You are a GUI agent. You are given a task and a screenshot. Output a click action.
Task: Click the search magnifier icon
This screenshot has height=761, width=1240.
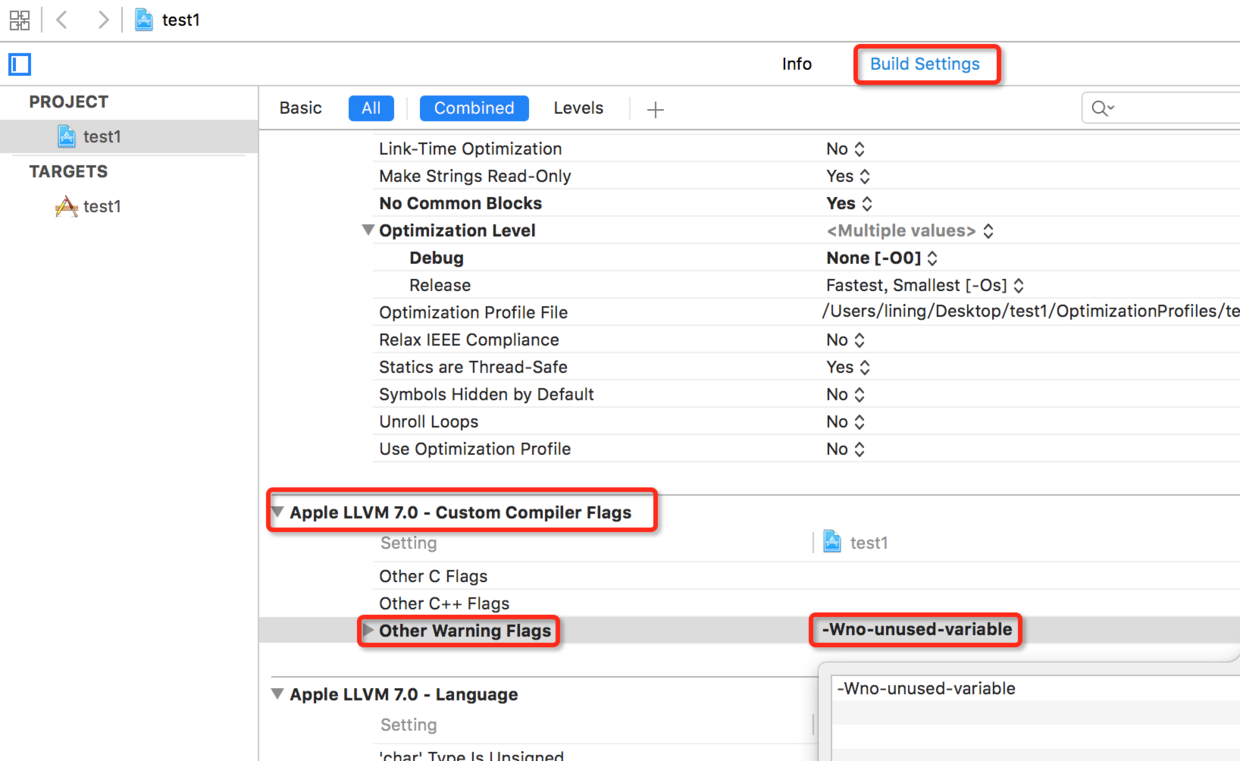pos(1102,108)
